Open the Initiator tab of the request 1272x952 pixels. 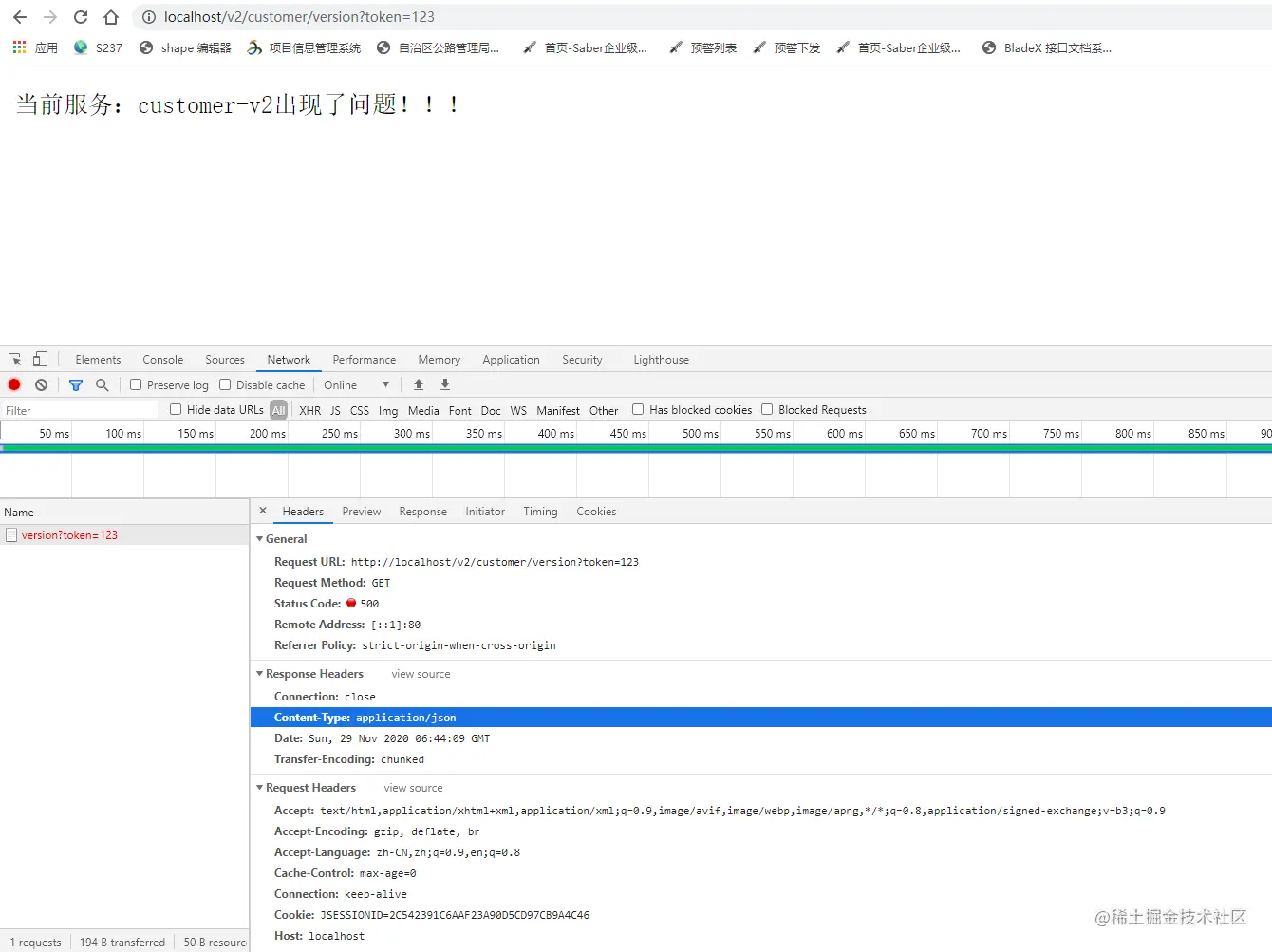pyautogui.click(x=485, y=512)
